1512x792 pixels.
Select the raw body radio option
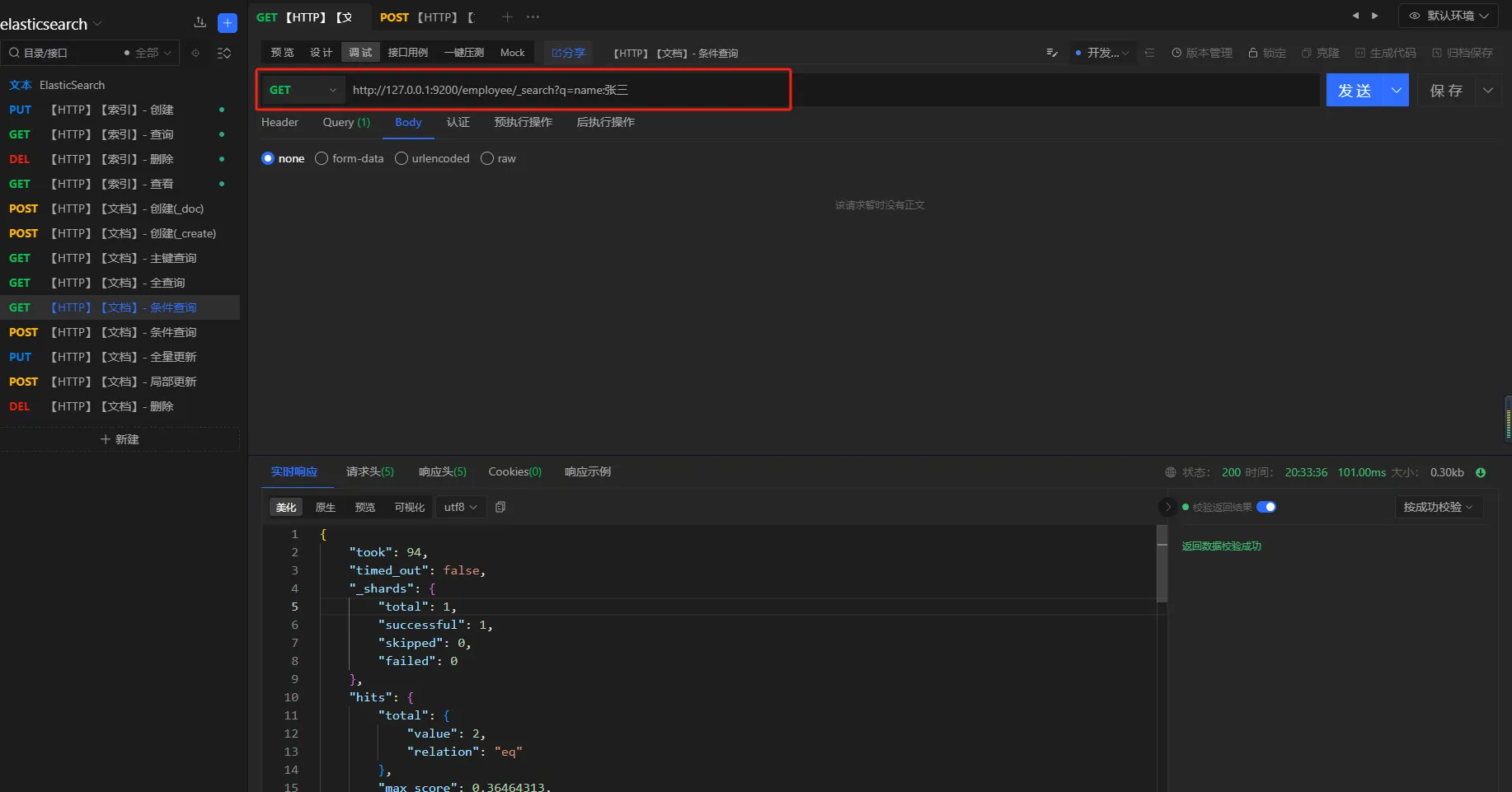coord(487,158)
